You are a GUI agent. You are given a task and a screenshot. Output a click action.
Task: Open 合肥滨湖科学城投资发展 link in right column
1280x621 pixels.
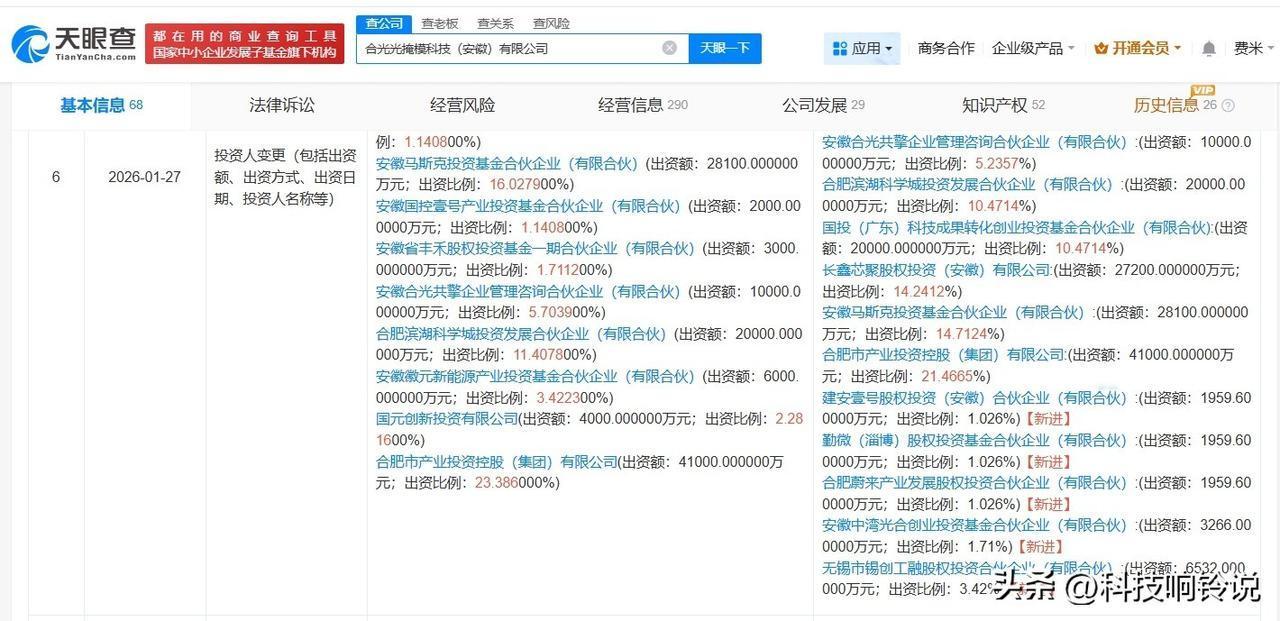(x=967, y=184)
